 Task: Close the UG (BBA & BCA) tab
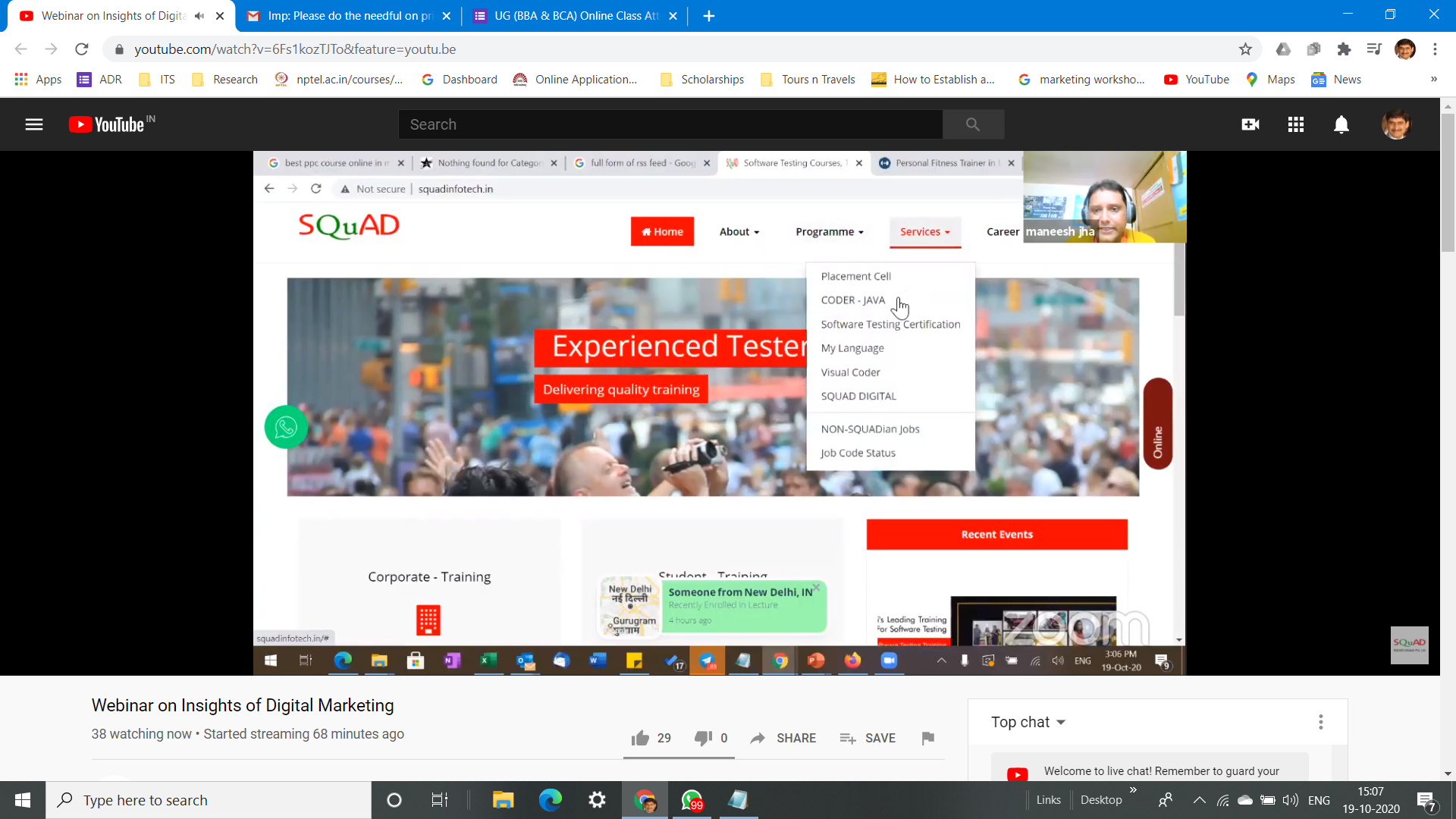coord(673,16)
